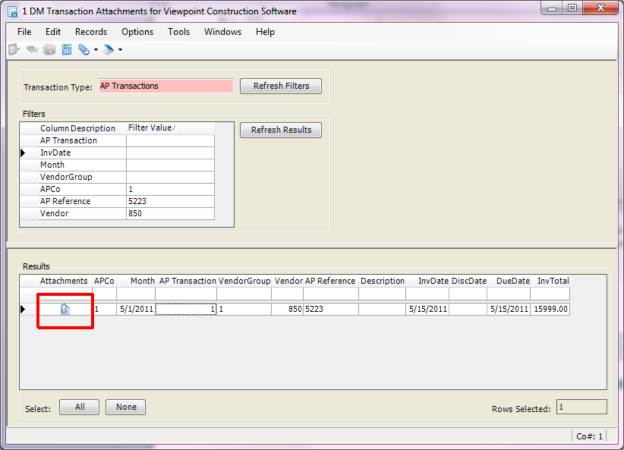This screenshot has width=624, height=450.
Task: Click the AP Transaction result cell
Action: (186, 309)
